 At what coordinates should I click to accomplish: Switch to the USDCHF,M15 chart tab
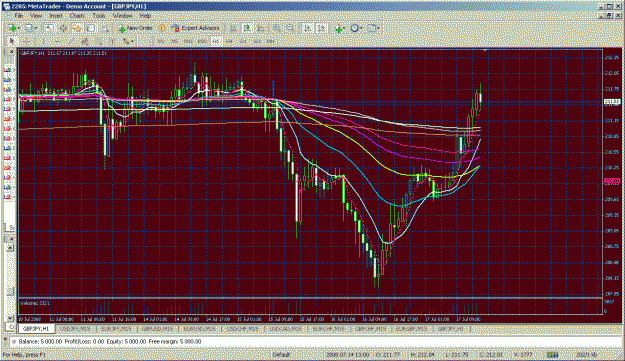(242, 329)
